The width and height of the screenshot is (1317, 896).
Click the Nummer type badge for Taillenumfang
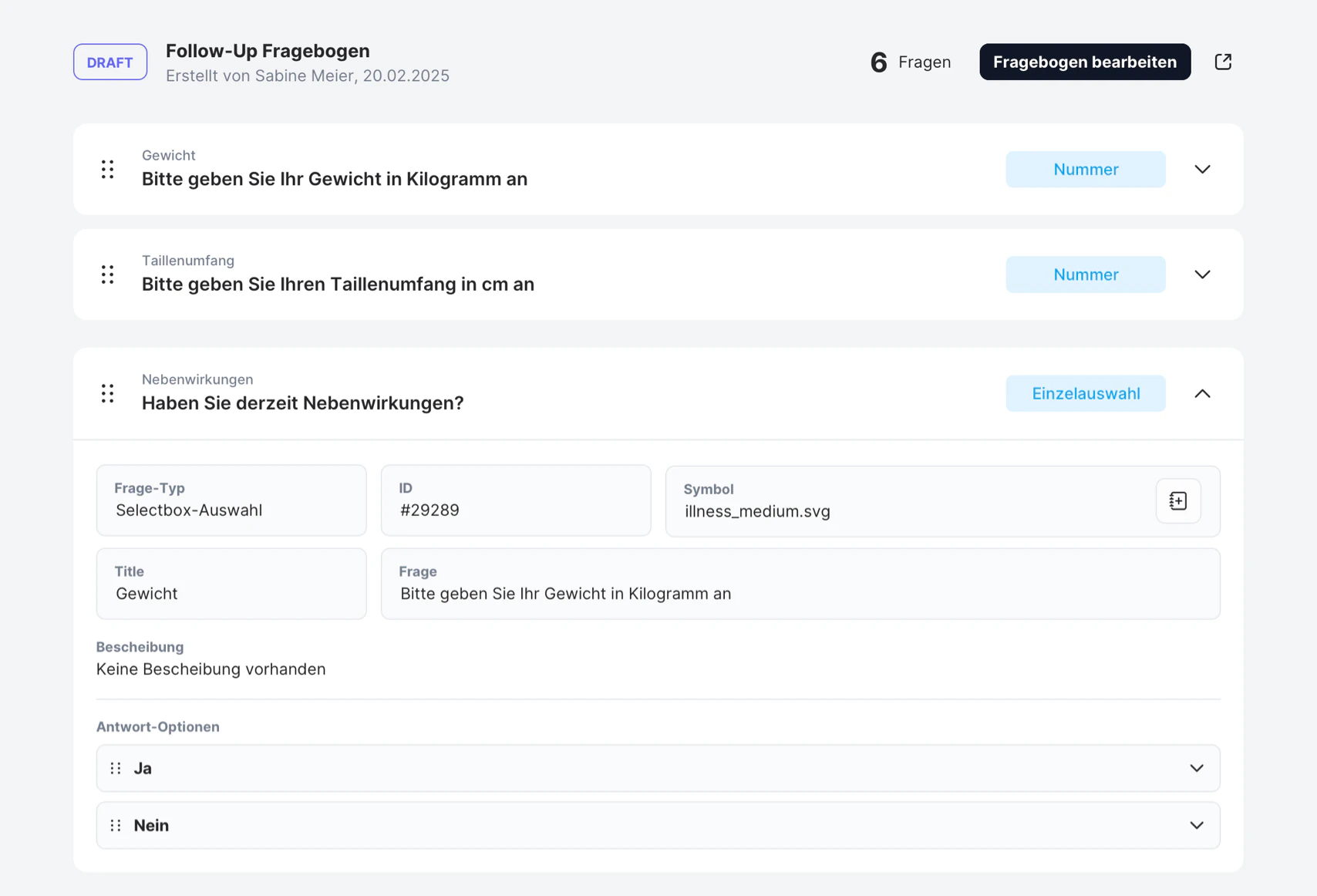coord(1085,275)
